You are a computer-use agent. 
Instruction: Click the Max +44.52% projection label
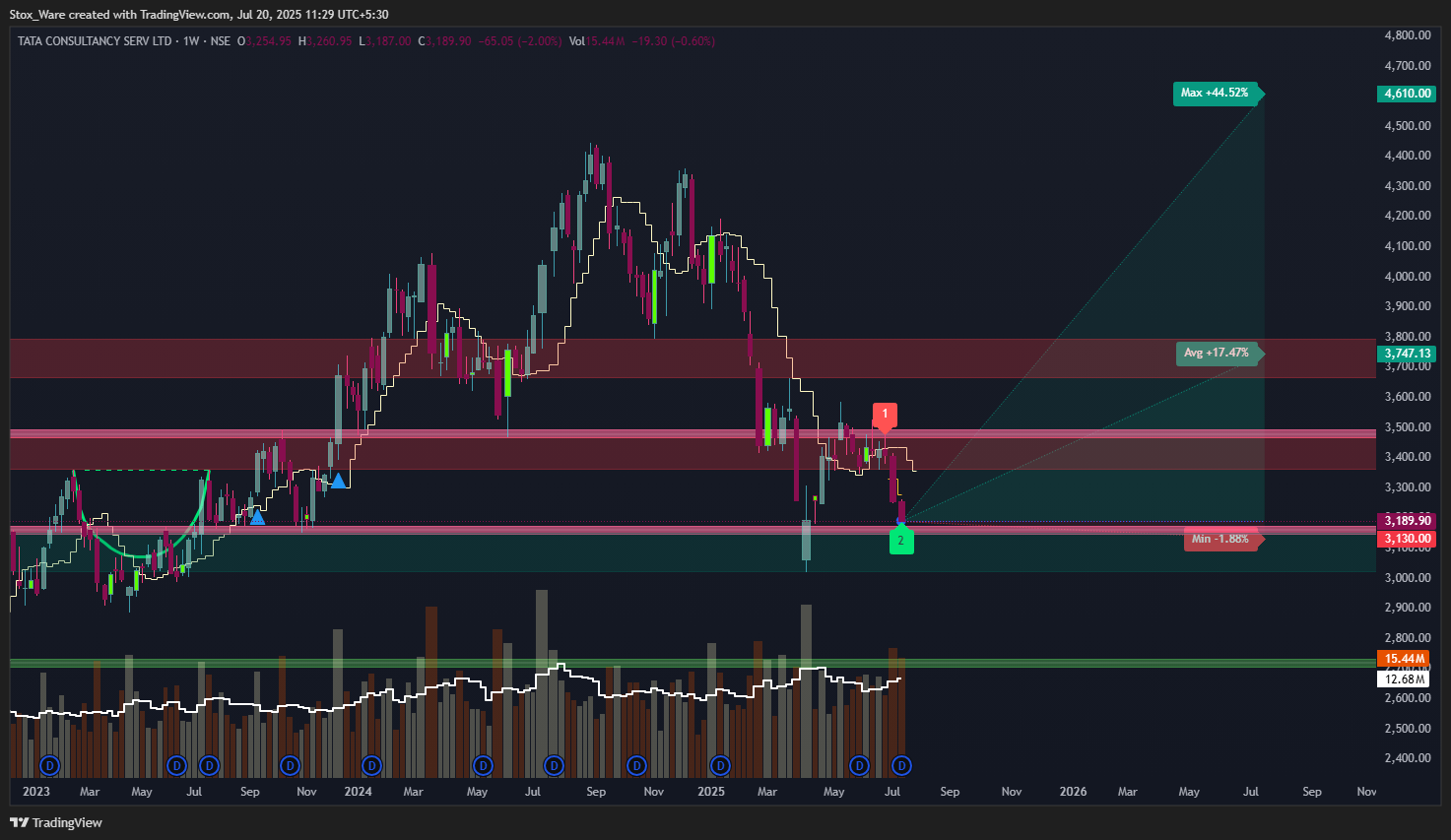[1217, 93]
